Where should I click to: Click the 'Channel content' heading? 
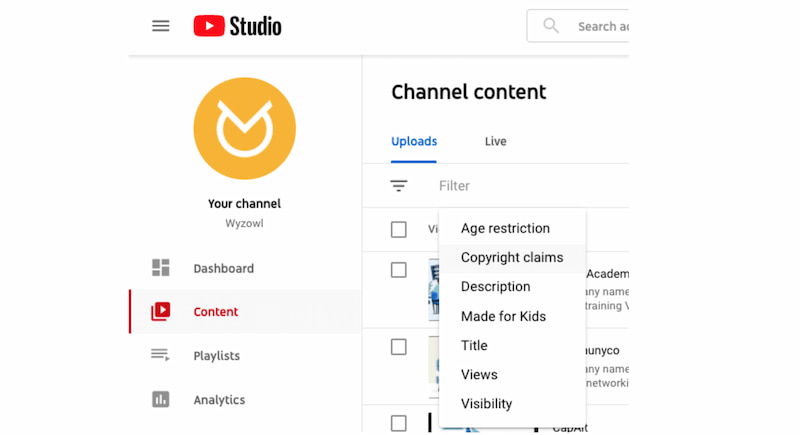point(468,92)
